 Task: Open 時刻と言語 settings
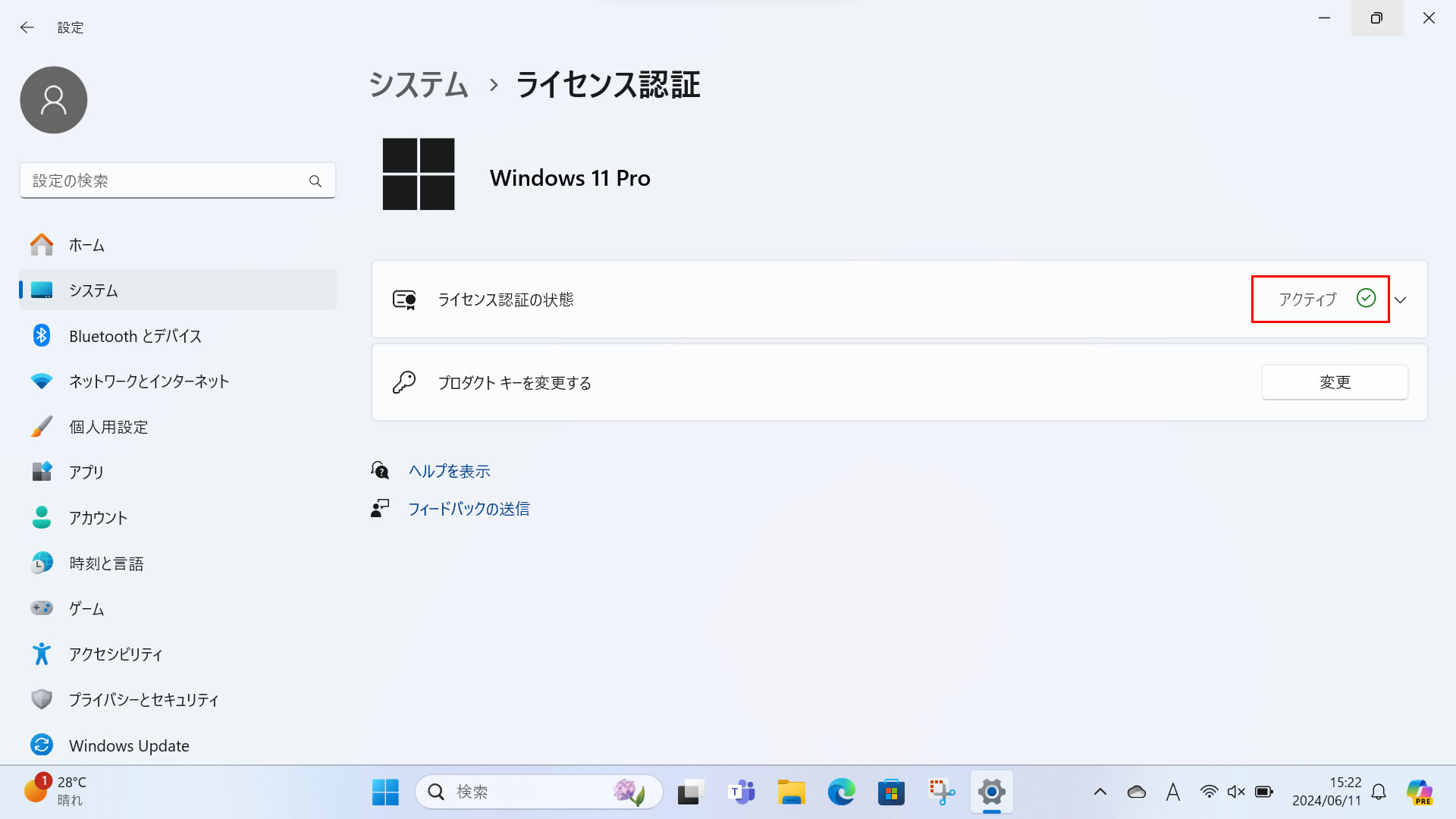point(177,563)
